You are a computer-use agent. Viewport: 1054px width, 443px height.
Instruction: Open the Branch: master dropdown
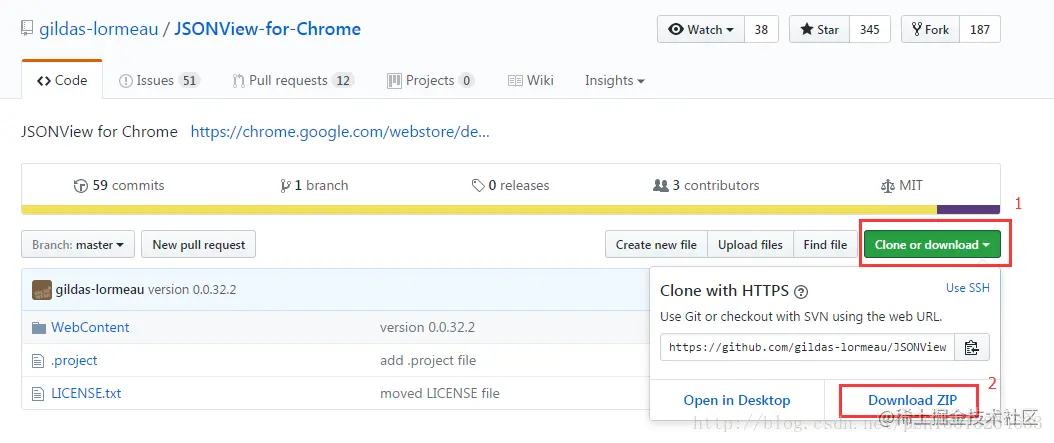coord(78,244)
